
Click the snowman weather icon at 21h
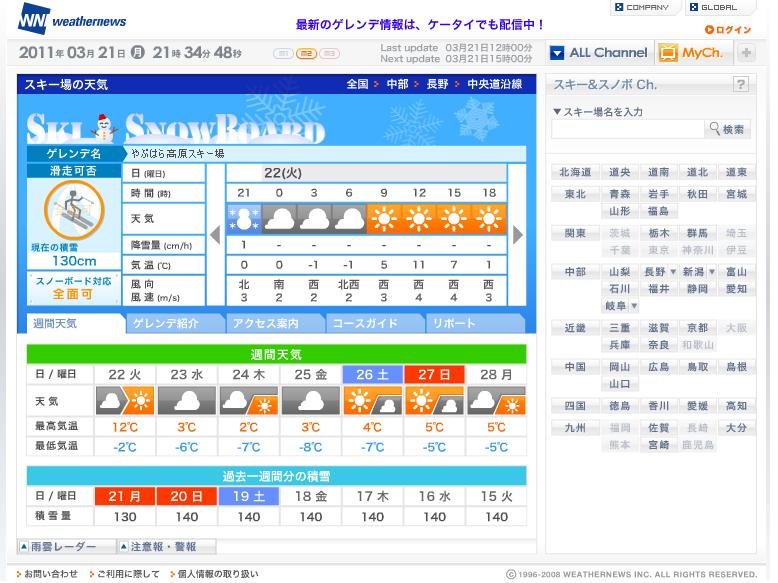click(244, 218)
